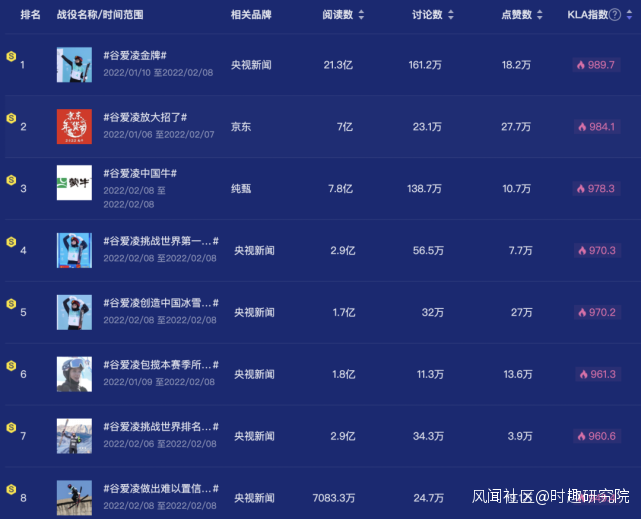Open the #谷爱凌挑战世界排名…# campaign link

pos(161,427)
